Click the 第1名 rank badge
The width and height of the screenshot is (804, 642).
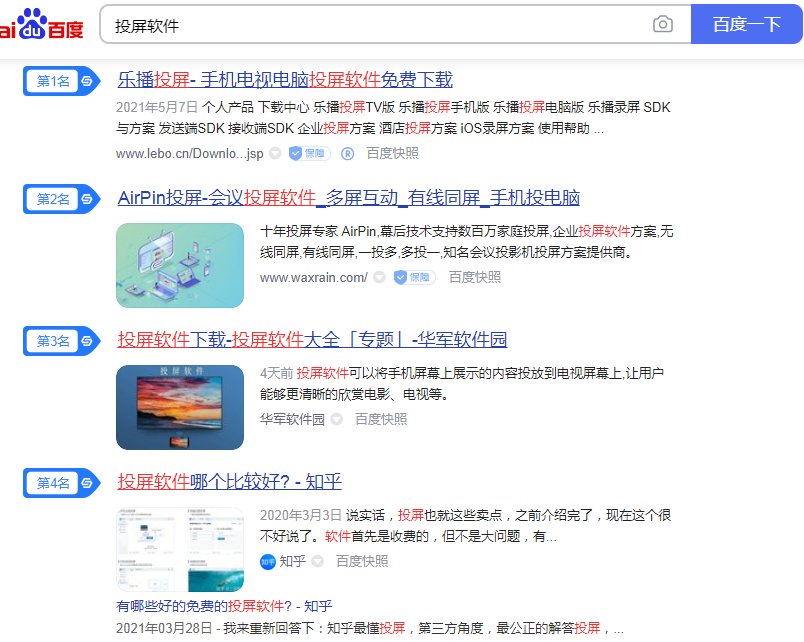(61, 81)
